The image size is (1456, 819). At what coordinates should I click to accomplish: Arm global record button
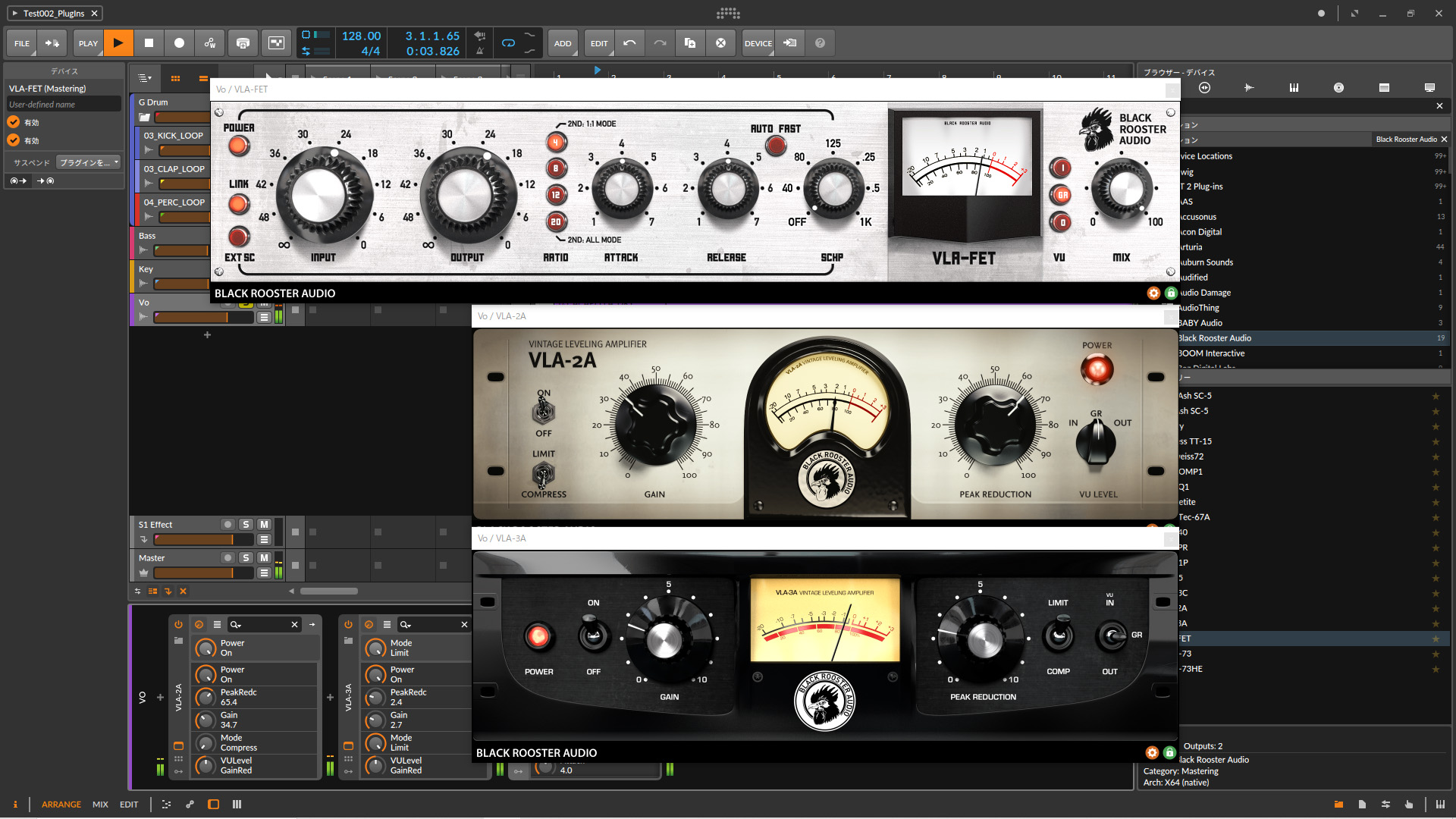pos(179,43)
